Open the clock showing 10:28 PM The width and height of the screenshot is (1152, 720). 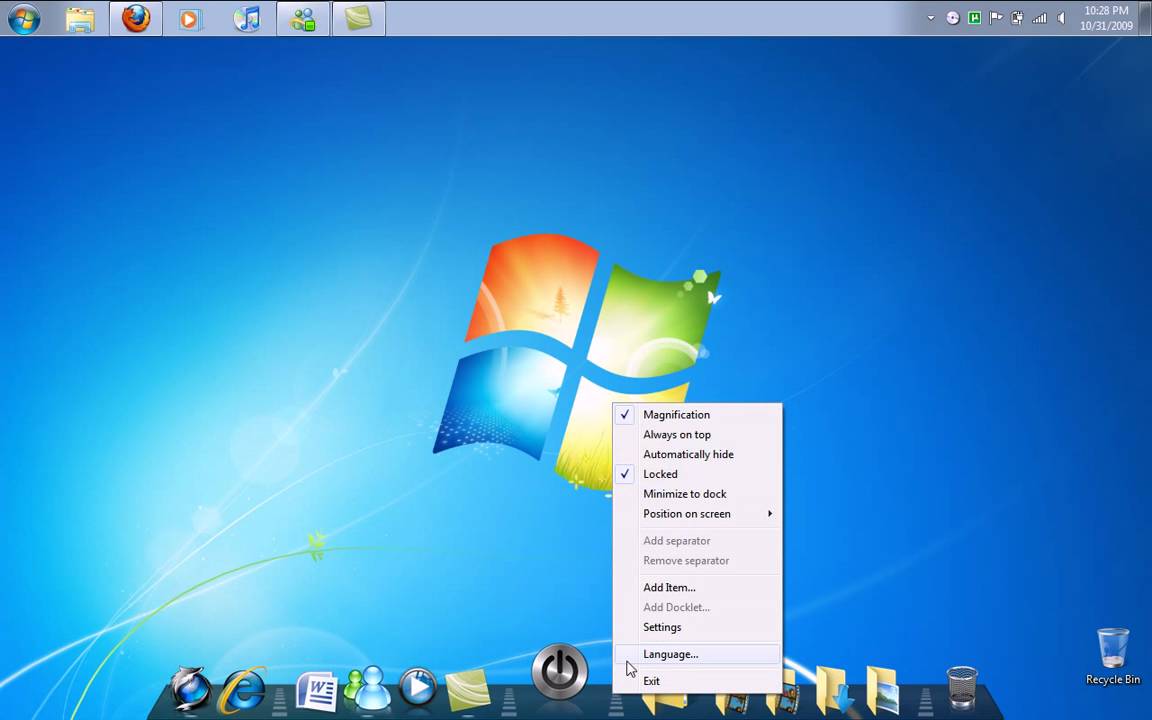click(x=1106, y=18)
